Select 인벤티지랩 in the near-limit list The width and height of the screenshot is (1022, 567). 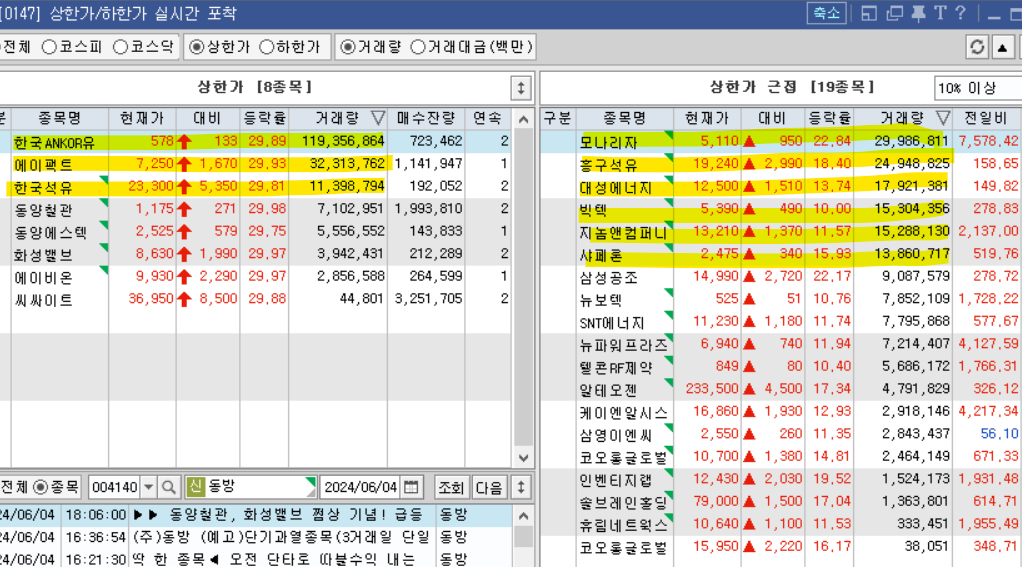coord(615,480)
